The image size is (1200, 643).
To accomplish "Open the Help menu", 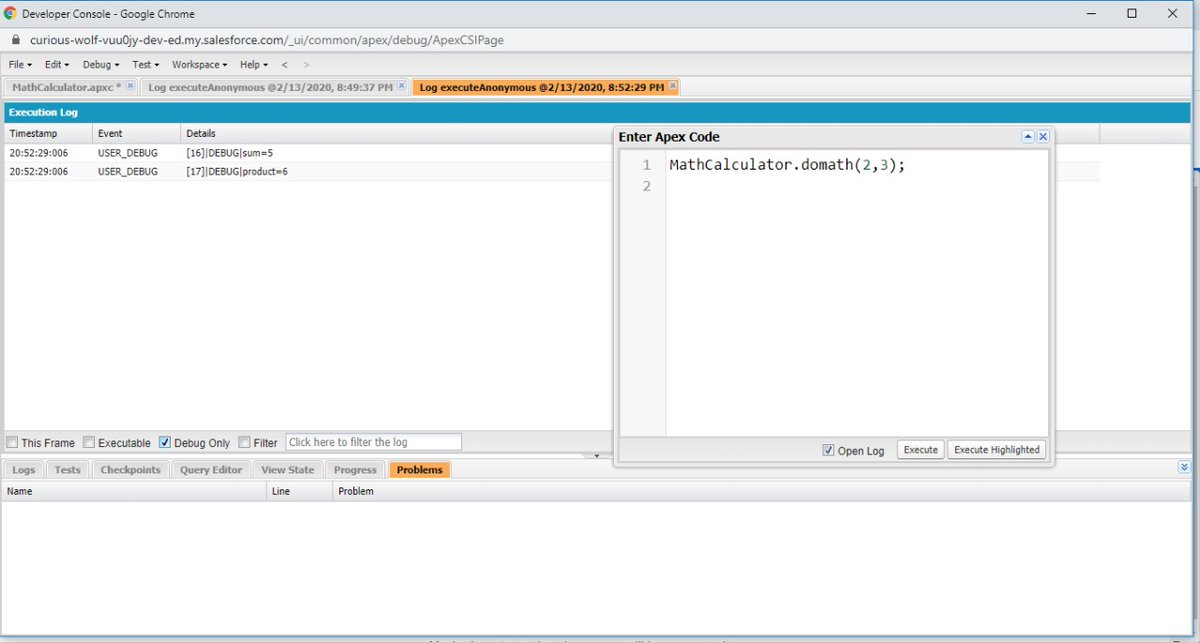I will click(x=254, y=65).
